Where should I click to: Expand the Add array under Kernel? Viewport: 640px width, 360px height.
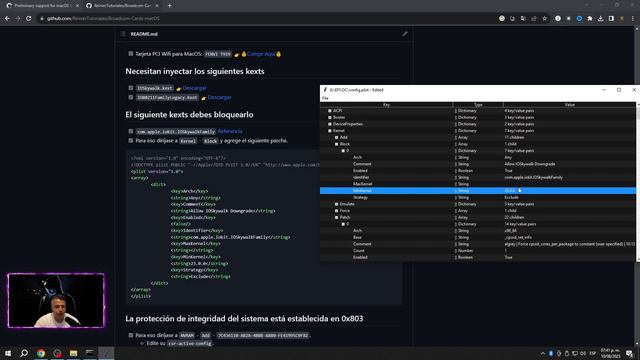tap(336, 138)
